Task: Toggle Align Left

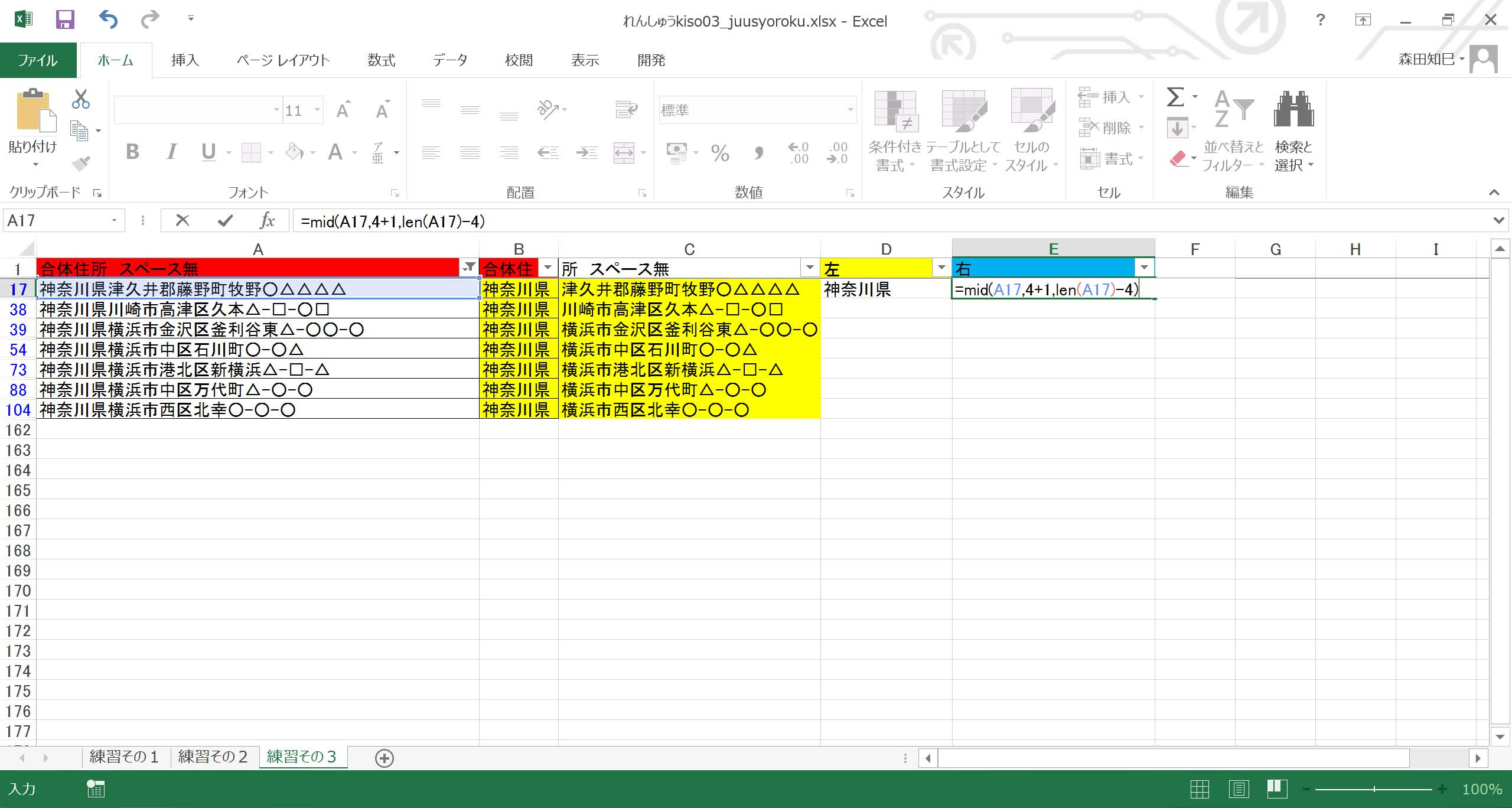Action: 431,153
